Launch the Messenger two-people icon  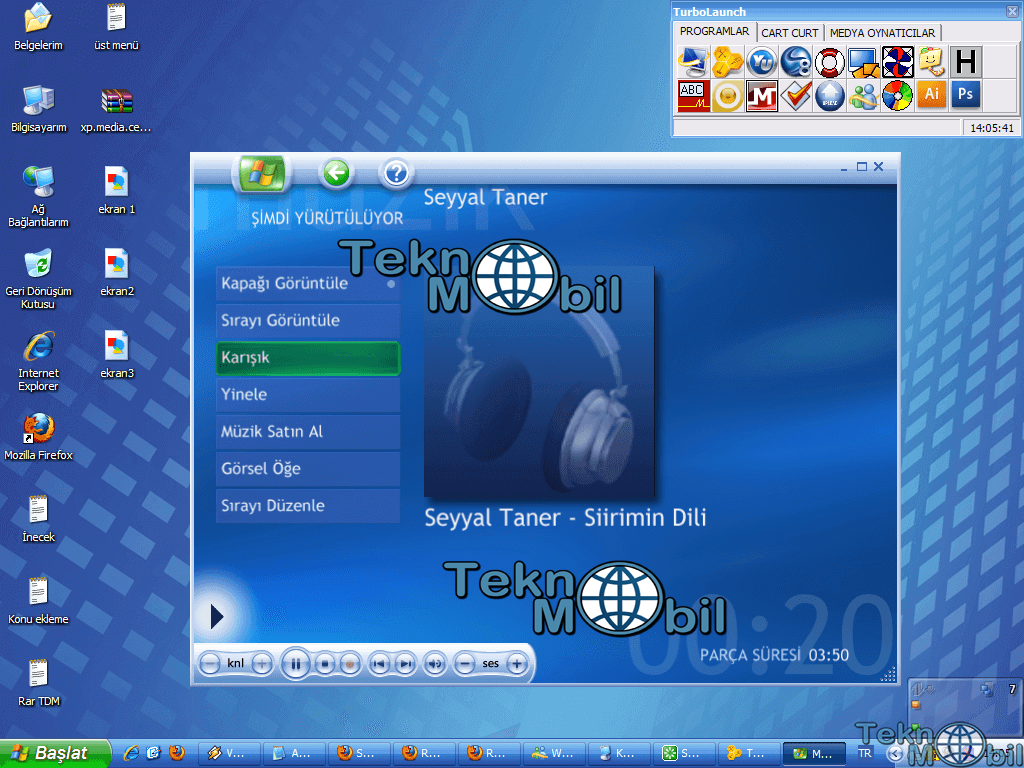click(x=863, y=96)
